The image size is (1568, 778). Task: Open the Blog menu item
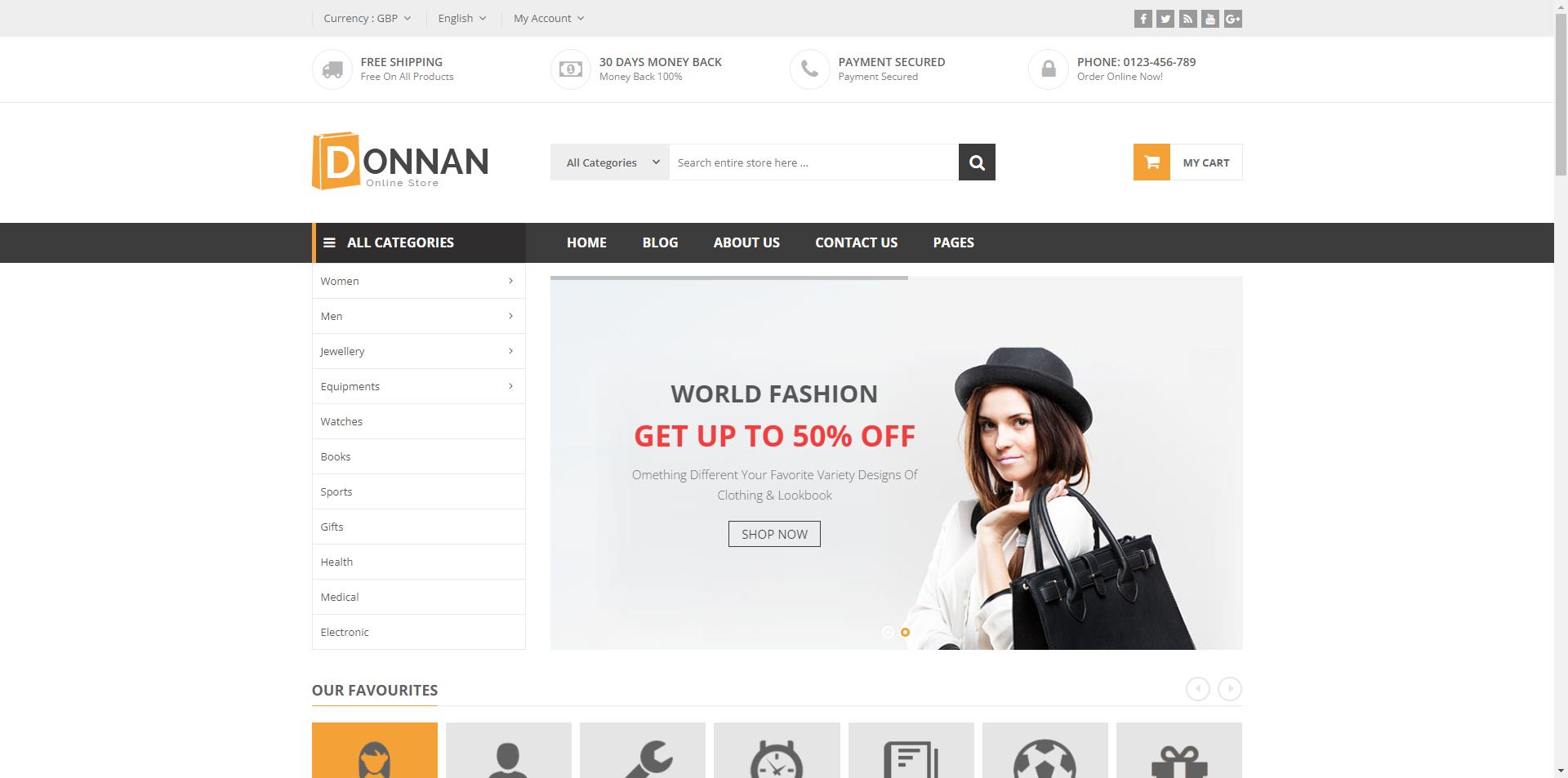(x=660, y=242)
